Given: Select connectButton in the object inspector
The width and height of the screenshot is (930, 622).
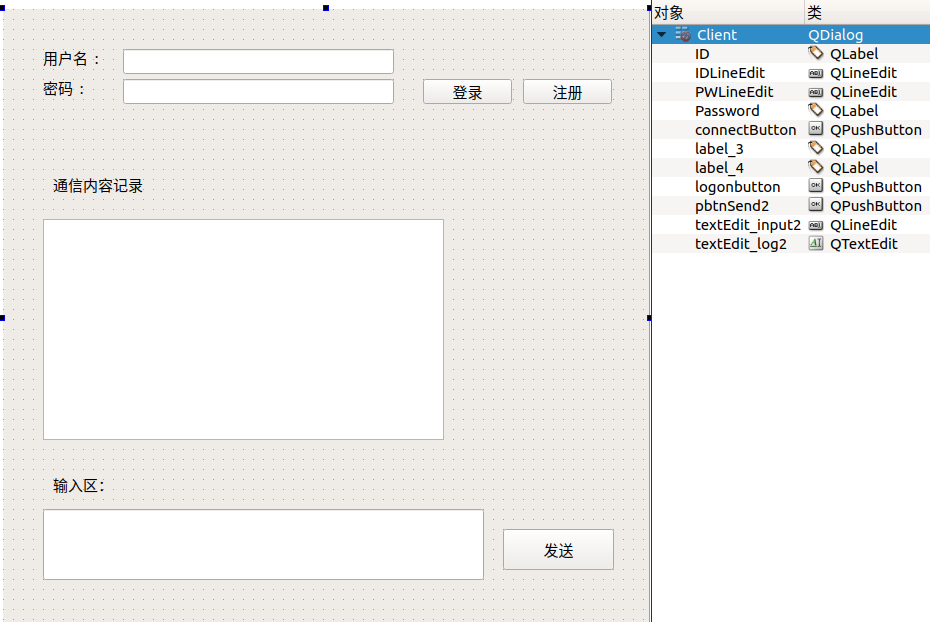Looking at the screenshot, I should [745, 129].
